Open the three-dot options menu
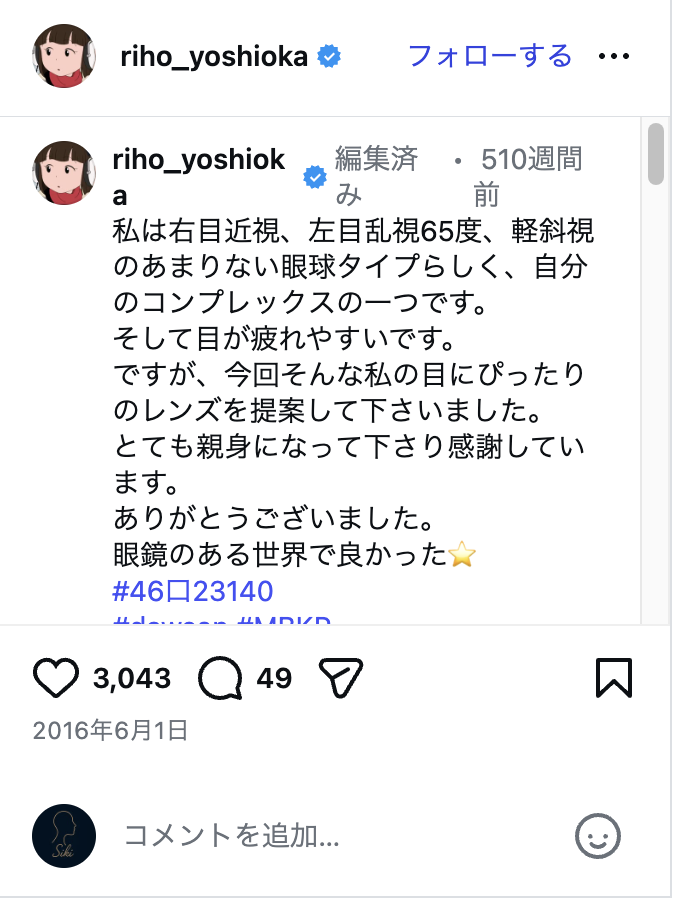Image resolution: width=676 pixels, height=900 pixels. tap(614, 57)
